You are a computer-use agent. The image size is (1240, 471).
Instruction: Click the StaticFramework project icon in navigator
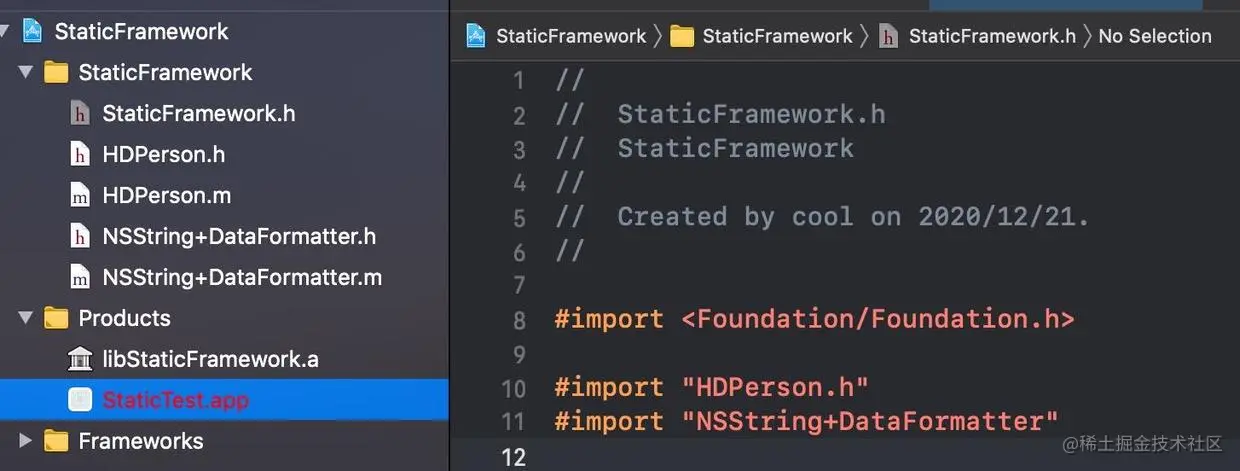[31, 31]
